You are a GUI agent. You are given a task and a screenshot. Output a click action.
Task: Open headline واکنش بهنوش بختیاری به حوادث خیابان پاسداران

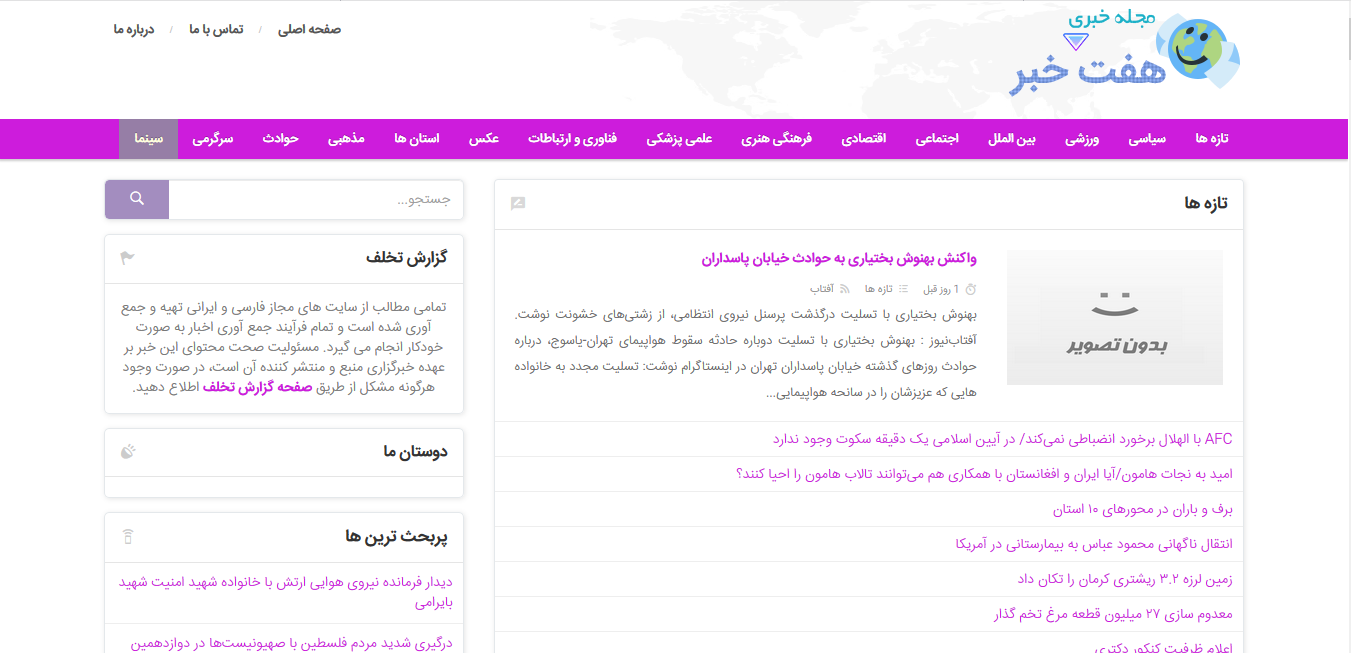point(839,259)
